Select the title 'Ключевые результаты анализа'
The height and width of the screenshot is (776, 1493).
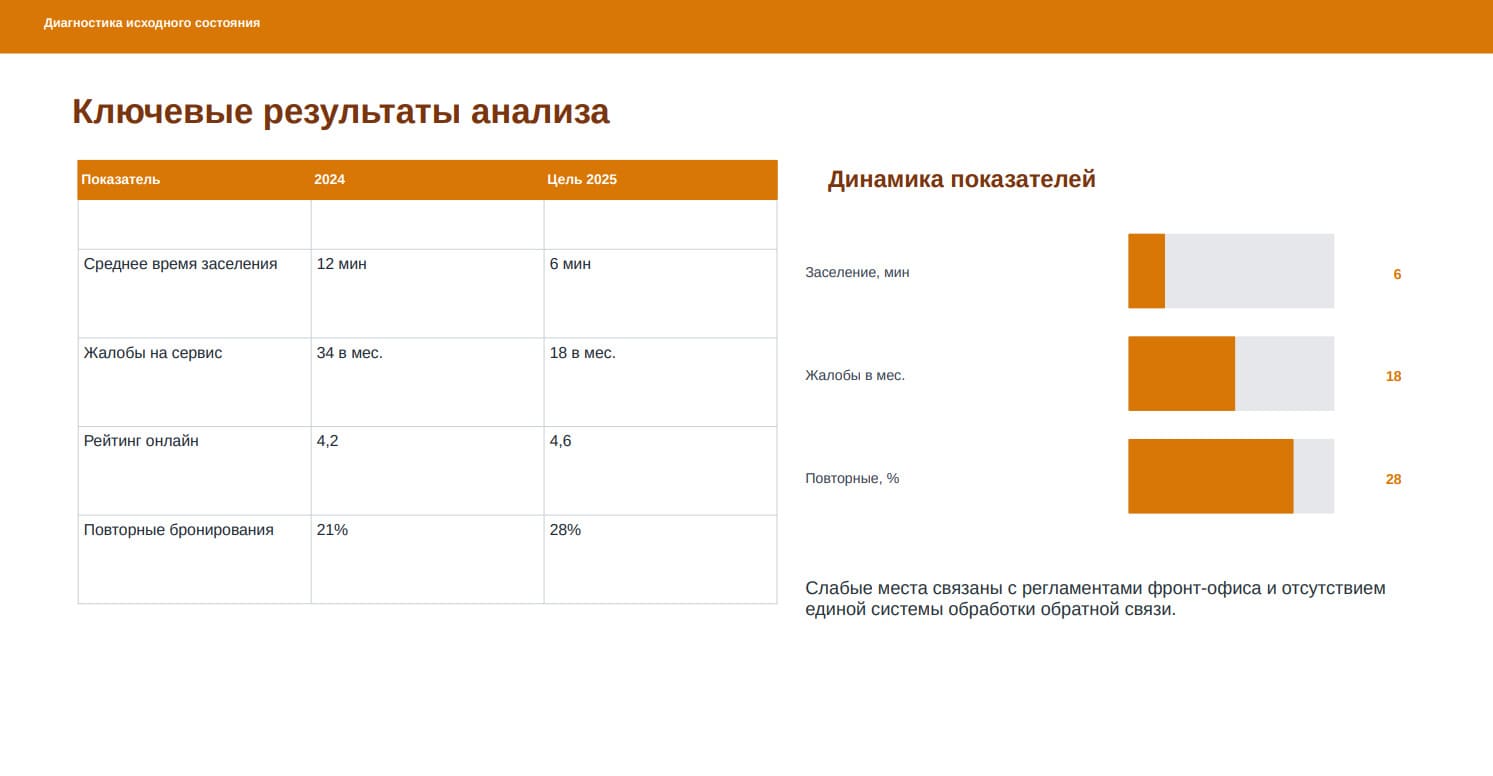(x=341, y=111)
